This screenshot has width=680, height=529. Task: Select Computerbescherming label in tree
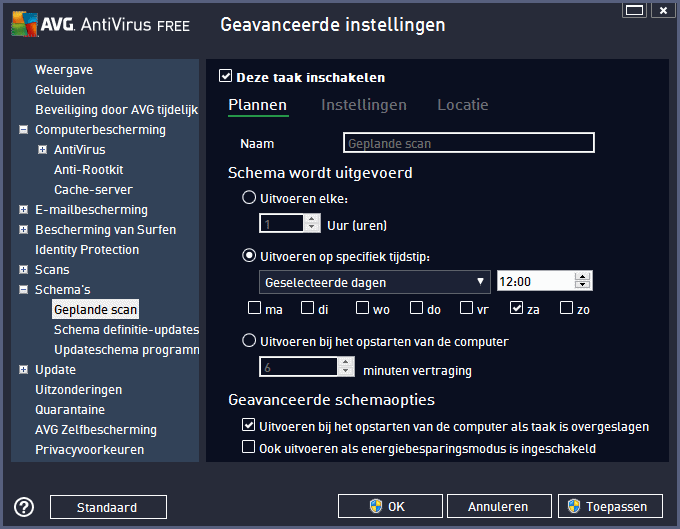click(x=100, y=130)
